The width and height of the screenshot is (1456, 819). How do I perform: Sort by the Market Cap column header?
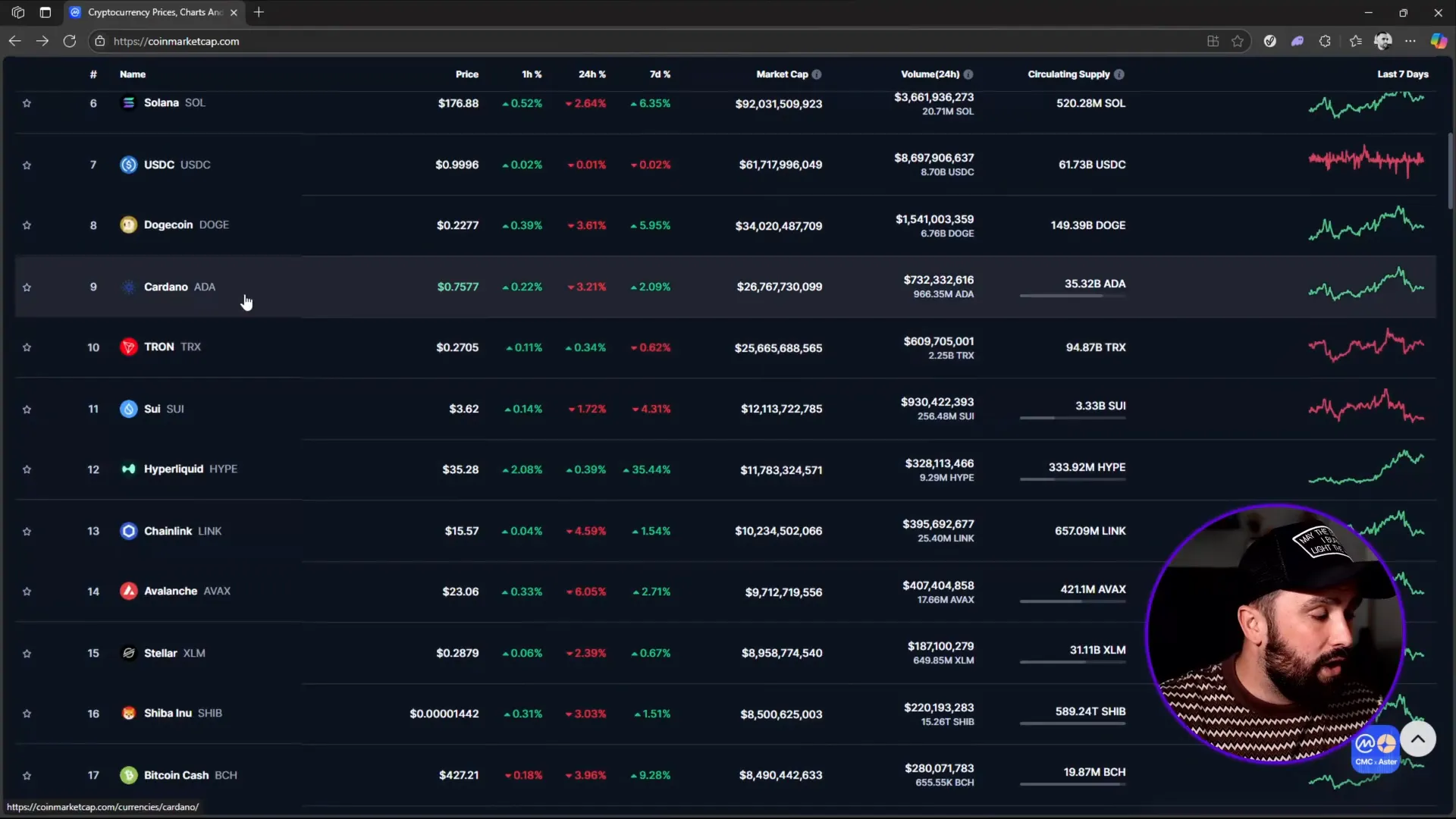pos(782,74)
